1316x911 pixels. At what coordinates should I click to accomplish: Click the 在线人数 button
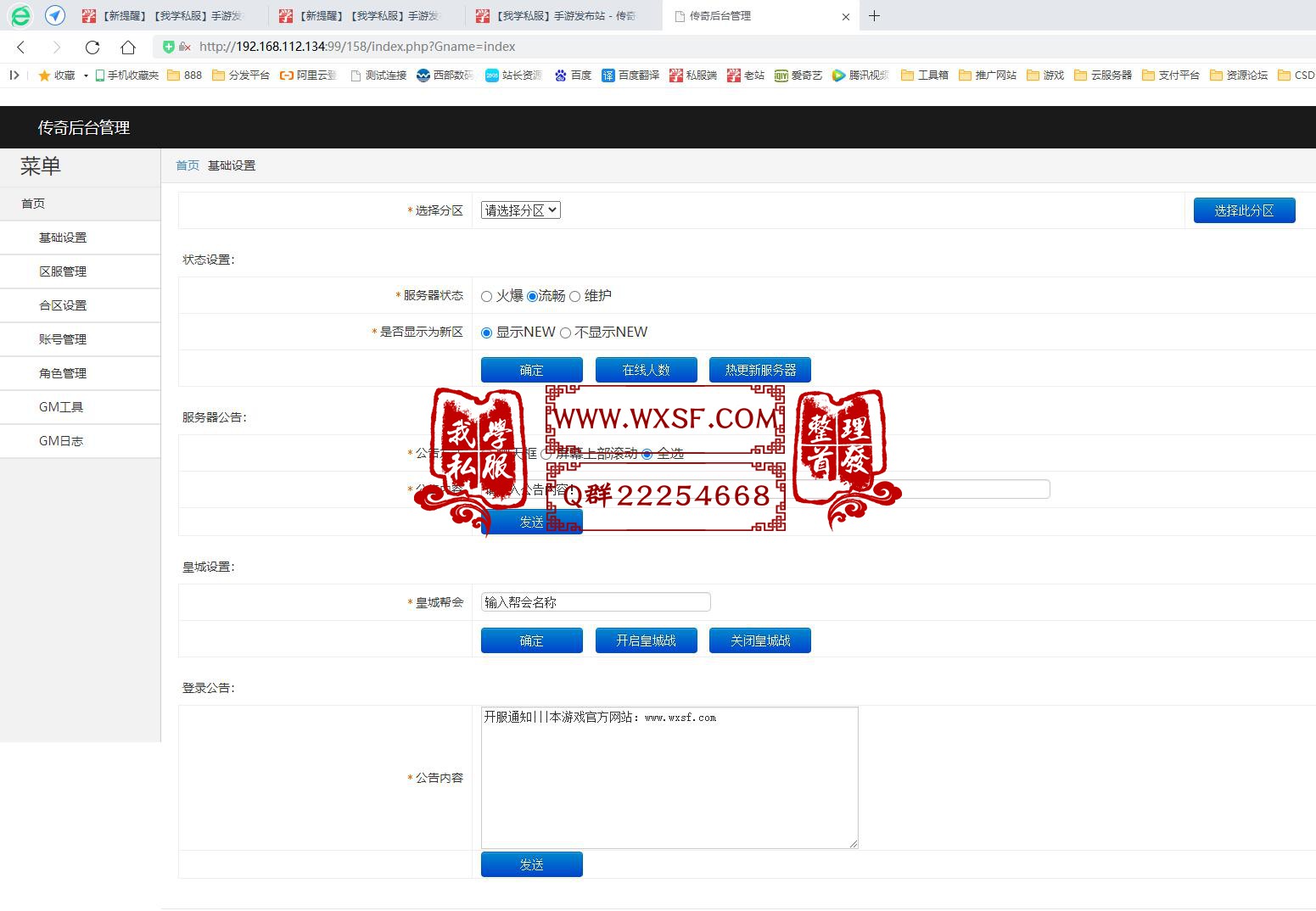647,370
